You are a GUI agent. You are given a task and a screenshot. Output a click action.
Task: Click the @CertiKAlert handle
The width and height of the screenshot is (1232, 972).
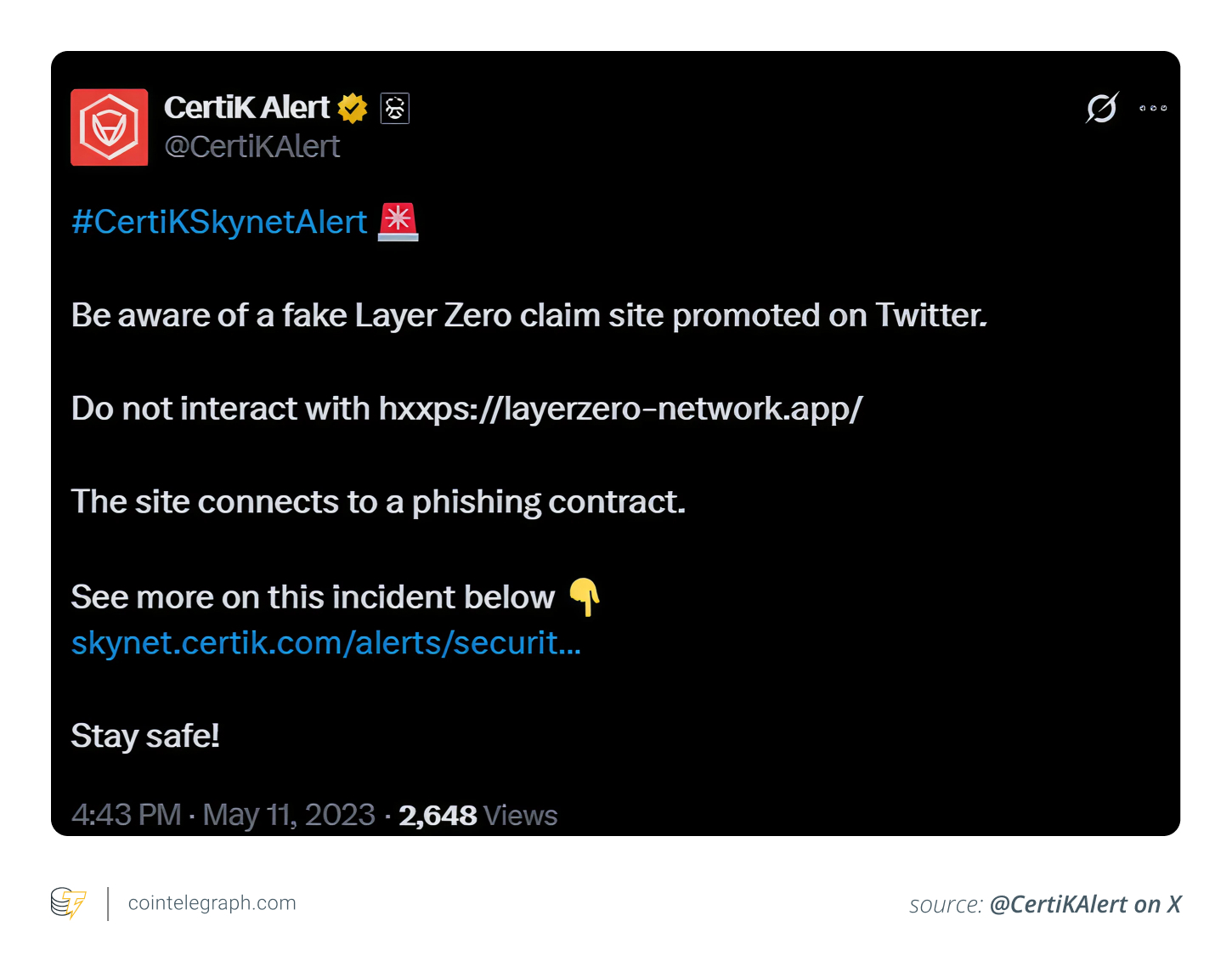click(x=253, y=145)
